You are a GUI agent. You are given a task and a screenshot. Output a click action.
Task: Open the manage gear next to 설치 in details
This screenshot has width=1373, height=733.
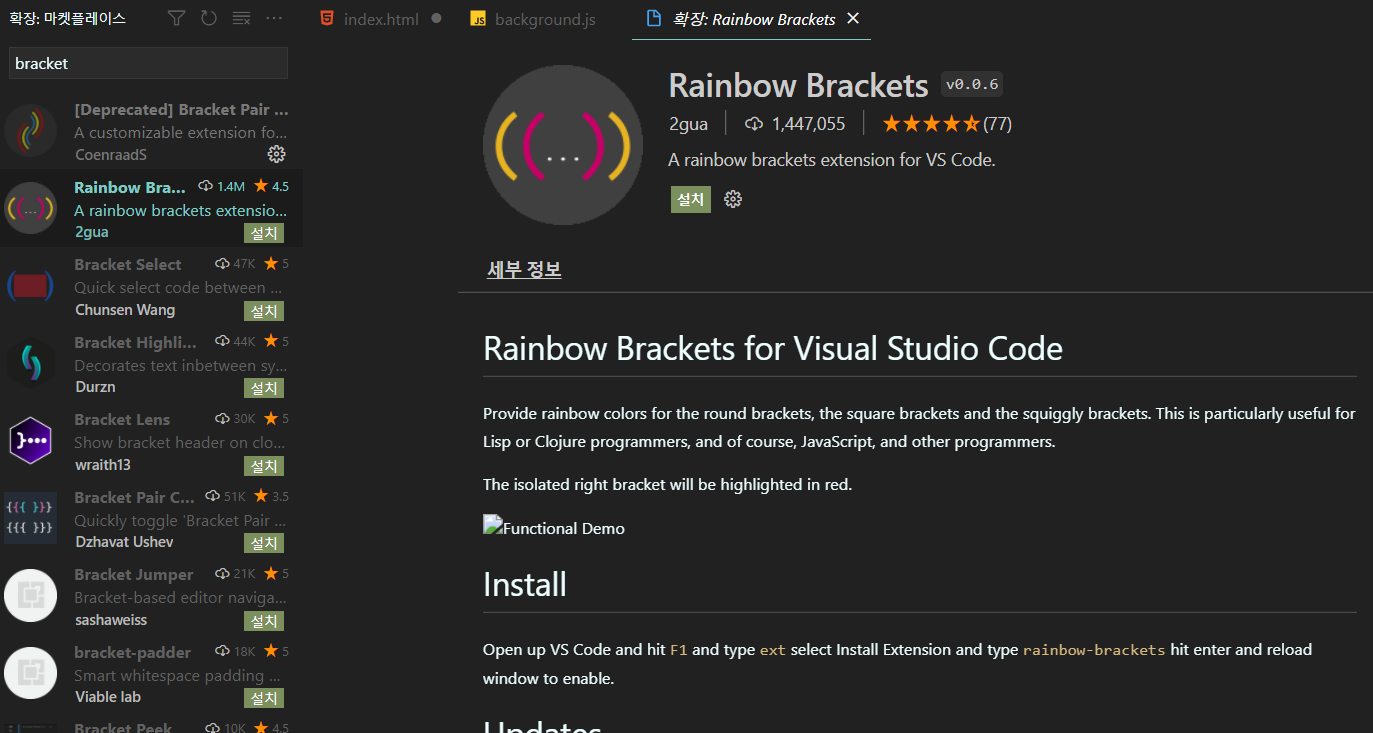click(x=733, y=199)
